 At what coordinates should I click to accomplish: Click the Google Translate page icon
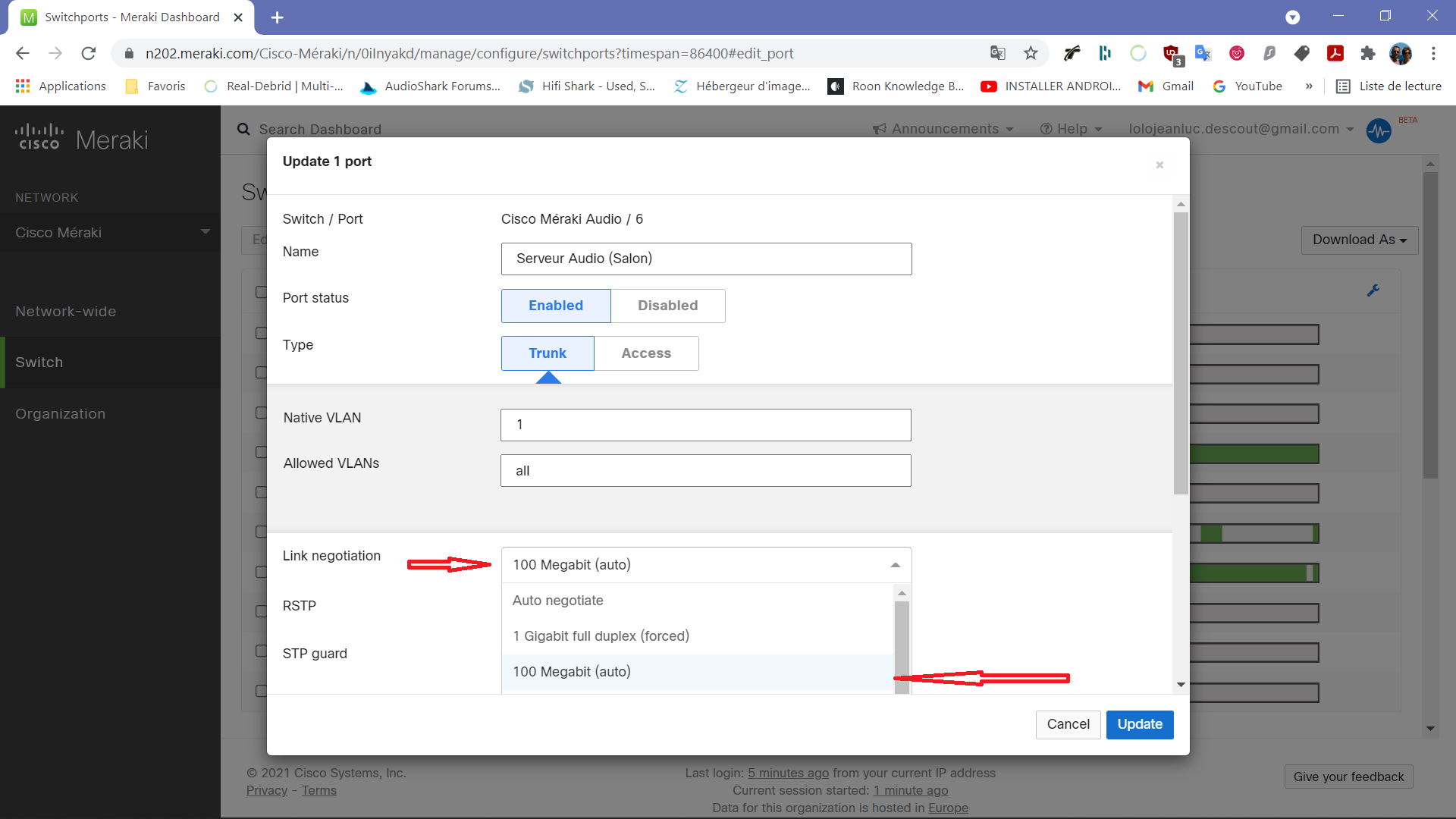pyautogui.click(x=997, y=53)
